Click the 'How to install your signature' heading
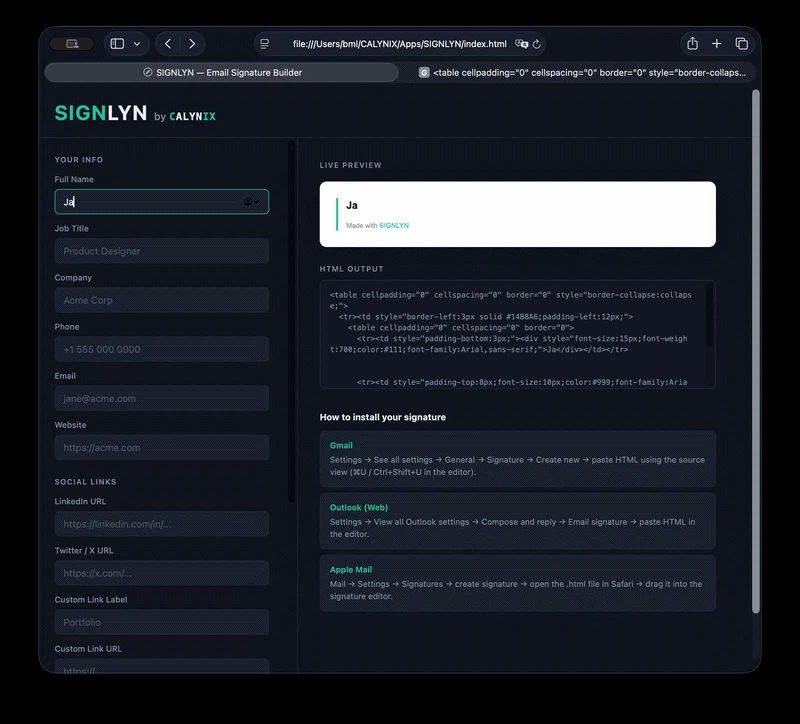 tap(383, 417)
